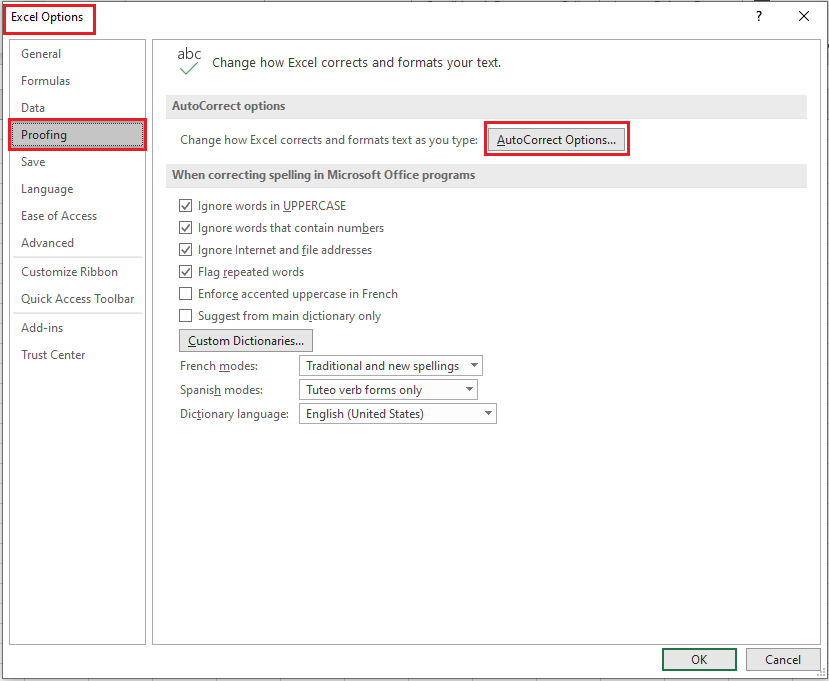Go to Trust Center settings
829x681 pixels.
tap(53, 354)
